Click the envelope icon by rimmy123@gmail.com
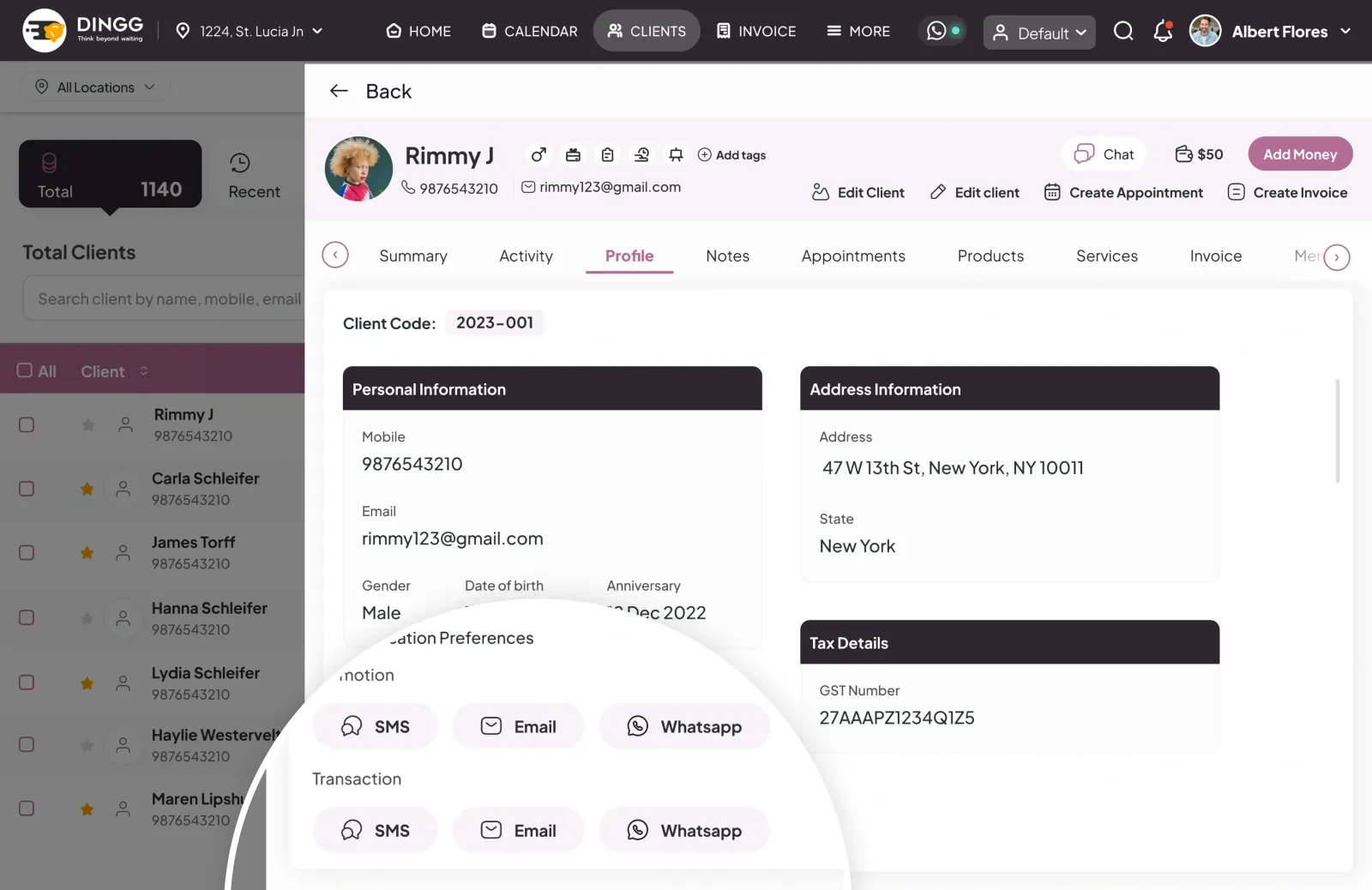The image size is (1372, 890). 528,187
